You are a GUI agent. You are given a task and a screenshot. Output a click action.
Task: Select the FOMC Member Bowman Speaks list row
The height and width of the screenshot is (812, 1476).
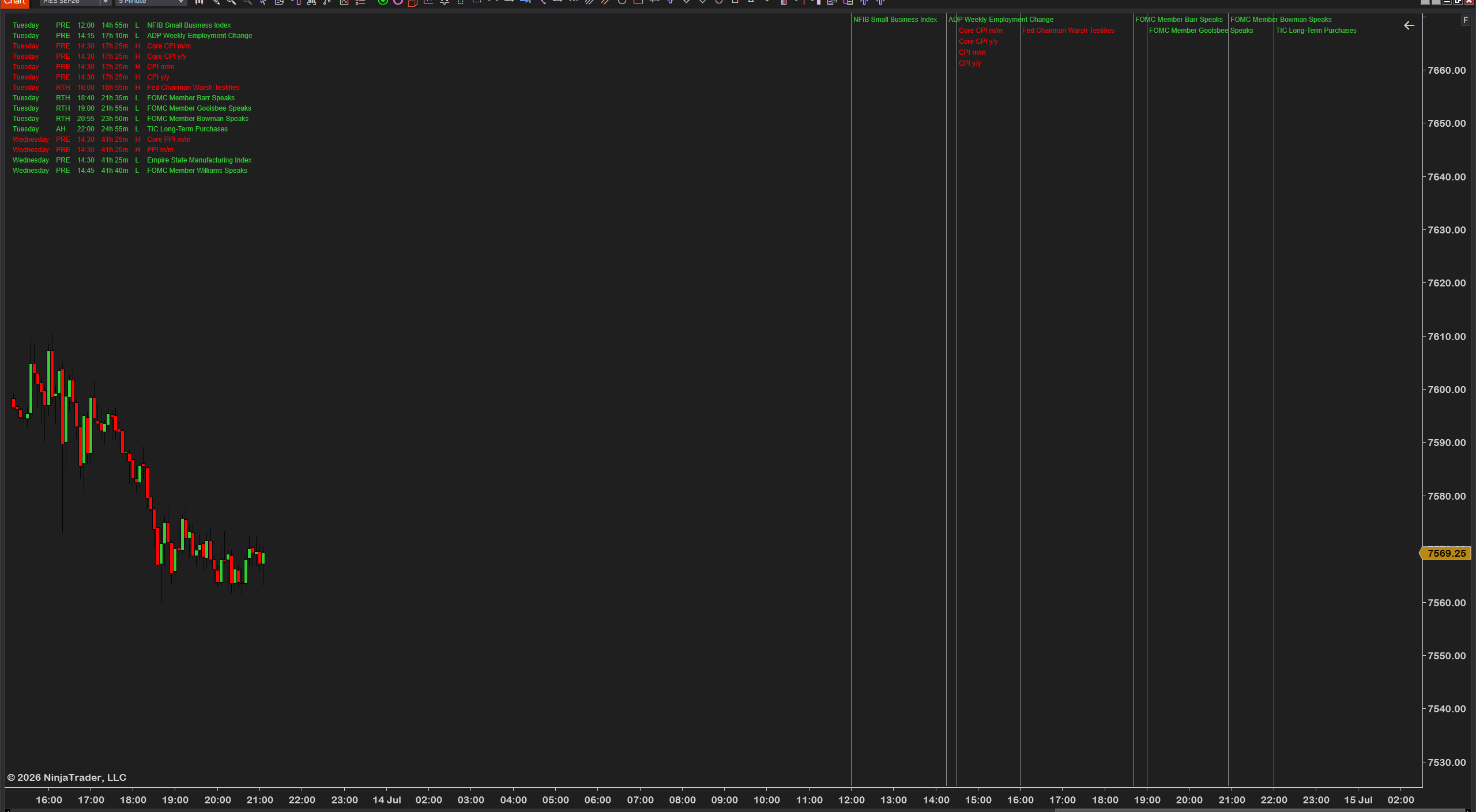pyautogui.click(x=130, y=119)
